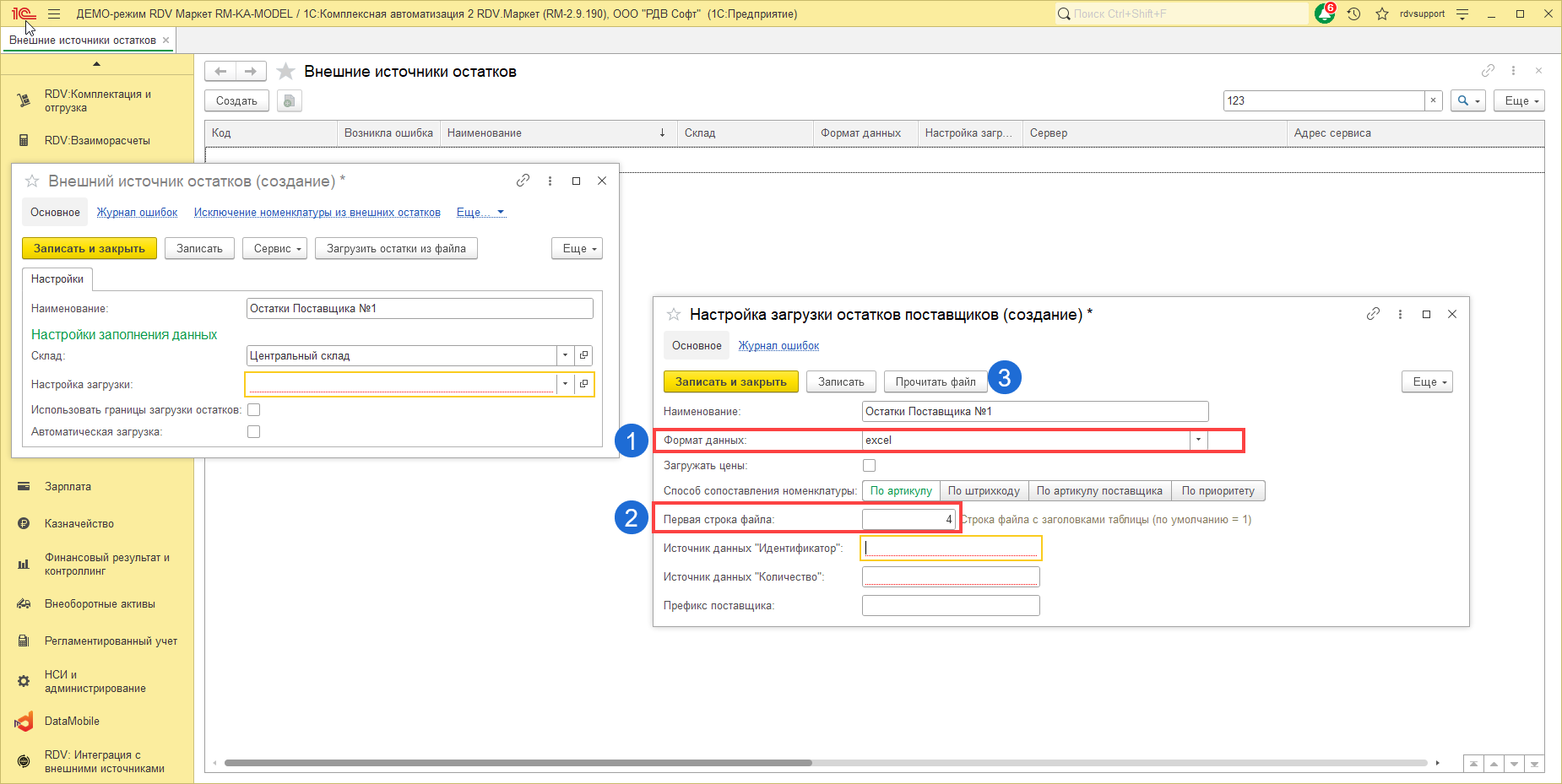Screen dimensions: 1562x784
Task: Open the Исключение номенклатуры из внешних остатков tab
Action: point(317,213)
